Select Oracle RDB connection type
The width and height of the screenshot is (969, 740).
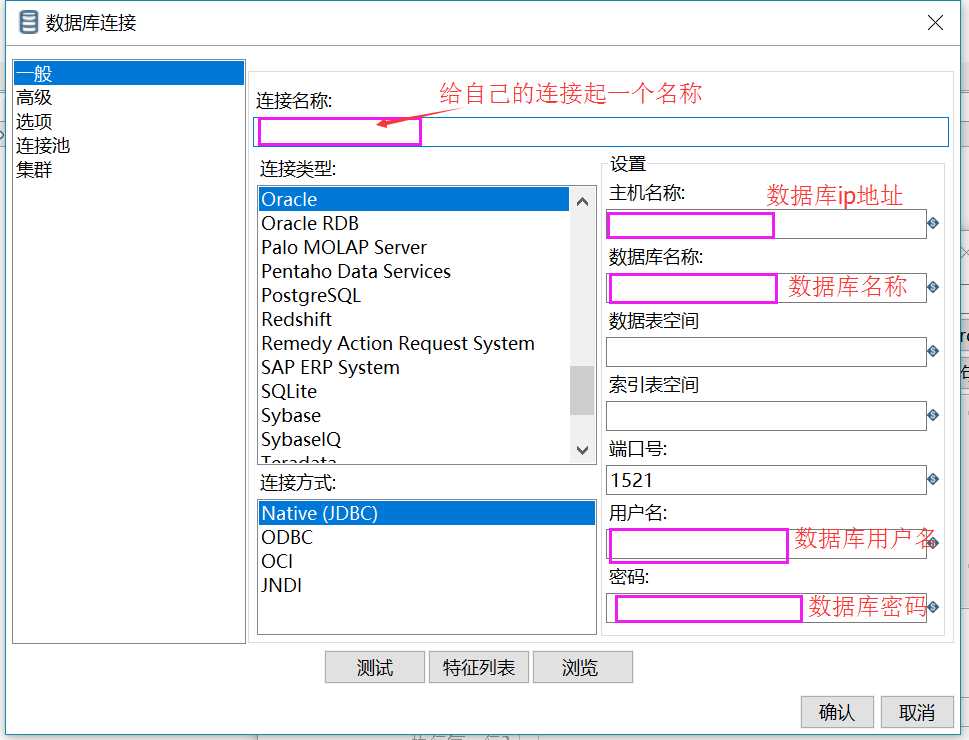[x=413, y=223]
